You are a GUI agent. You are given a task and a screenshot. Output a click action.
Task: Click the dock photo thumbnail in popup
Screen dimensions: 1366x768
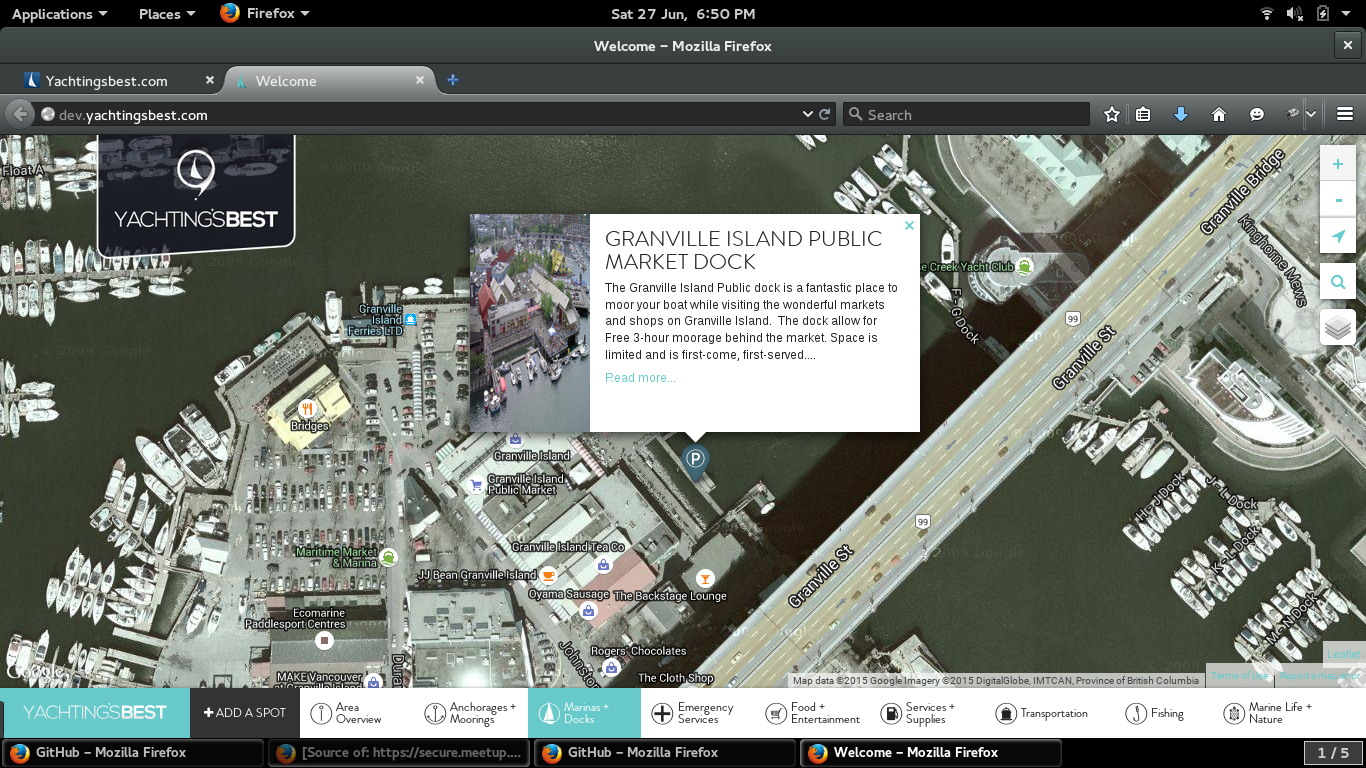(530, 323)
